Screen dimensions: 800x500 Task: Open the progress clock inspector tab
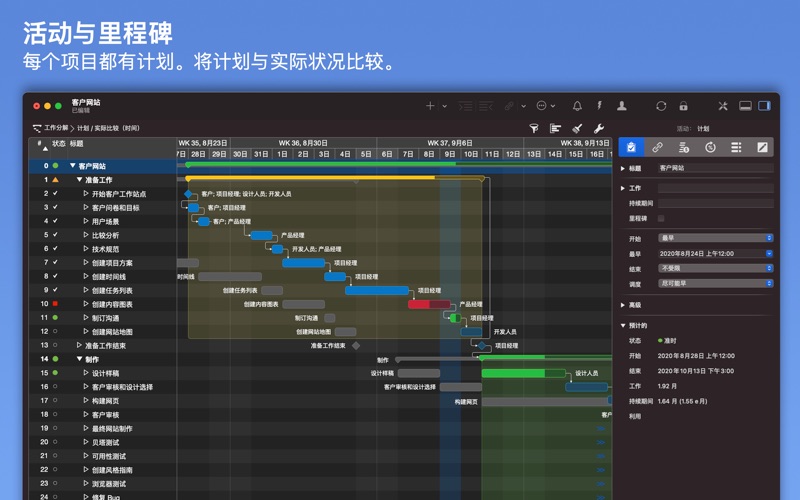(x=709, y=147)
